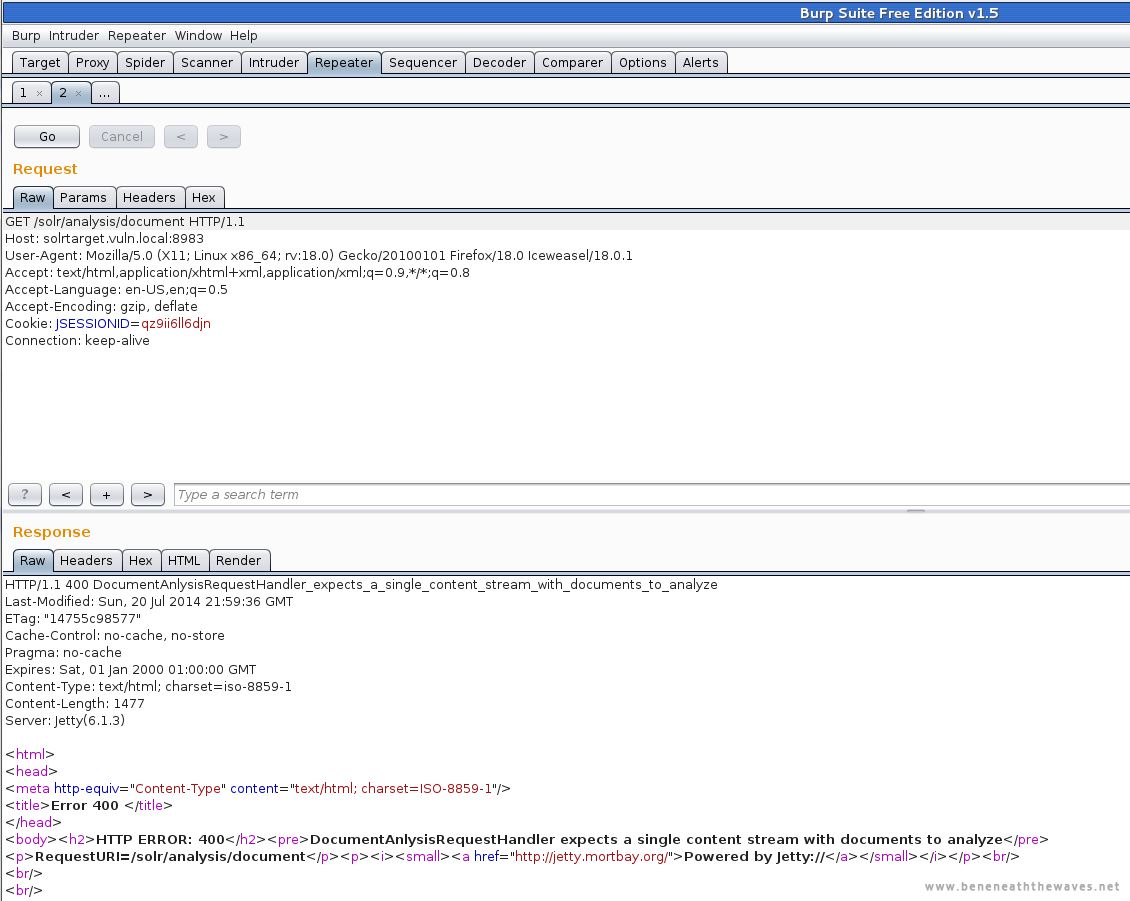Show the request Hex view
Viewport: 1130px width, 901px height.
pyautogui.click(x=204, y=197)
